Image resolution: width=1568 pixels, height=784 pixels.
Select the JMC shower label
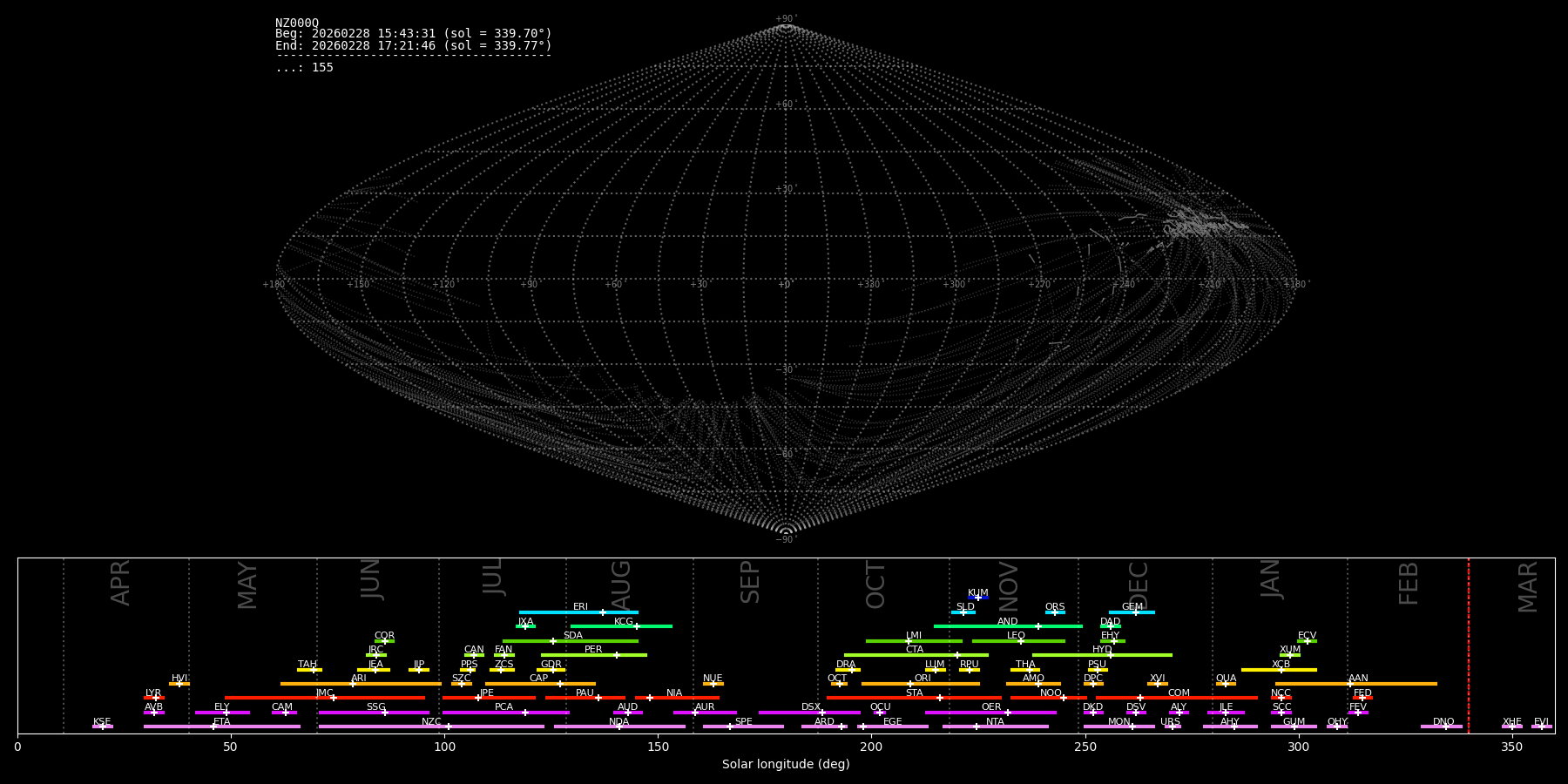pyautogui.click(x=324, y=693)
